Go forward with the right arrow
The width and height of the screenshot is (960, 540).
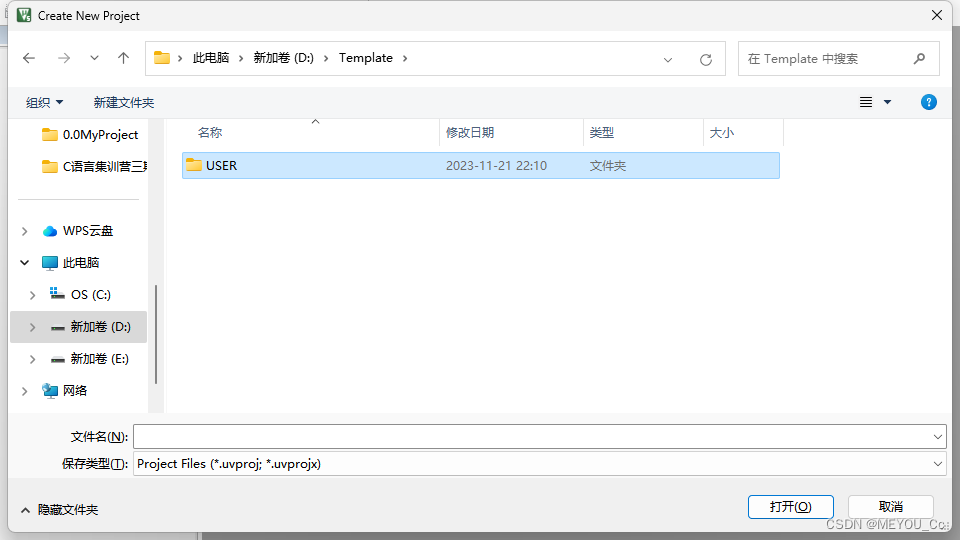click(64, 58)
